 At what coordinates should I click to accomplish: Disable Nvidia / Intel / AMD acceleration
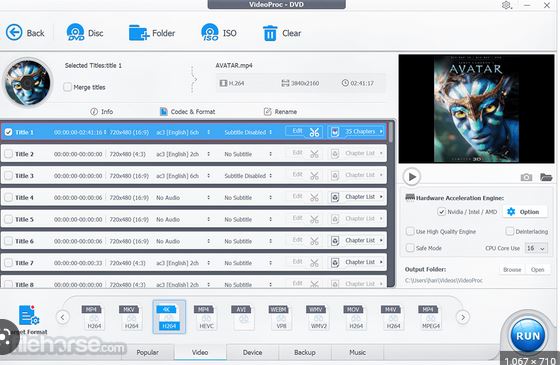pos(442,212)
